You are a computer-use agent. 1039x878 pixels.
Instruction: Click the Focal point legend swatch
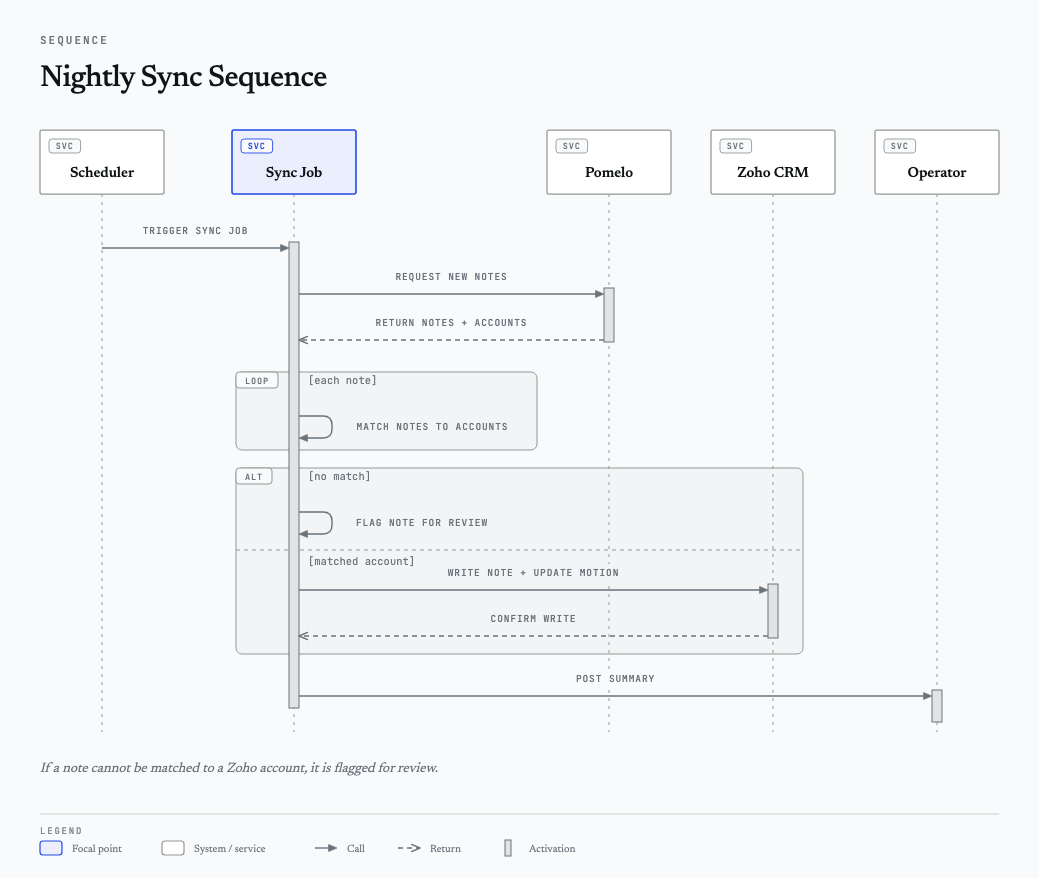pyautogui.click(x=51, y=848)
